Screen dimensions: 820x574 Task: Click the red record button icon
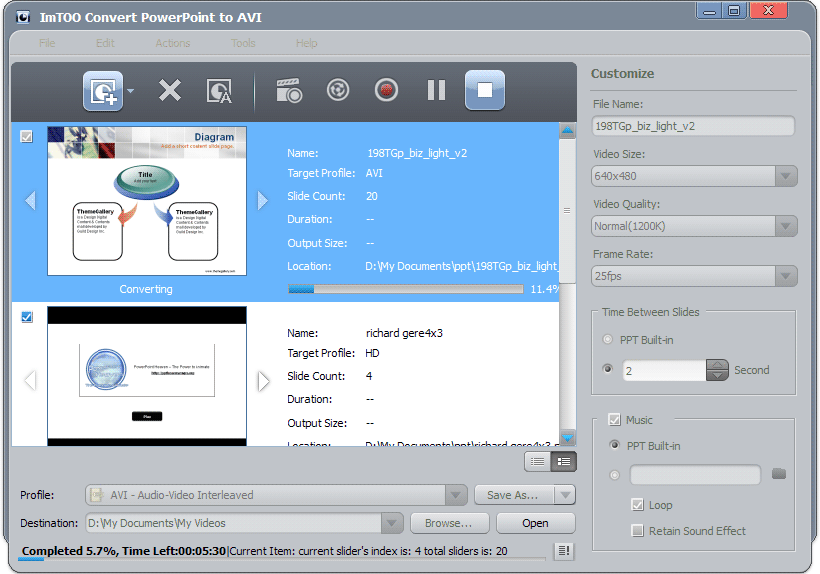tap(386, 91)
